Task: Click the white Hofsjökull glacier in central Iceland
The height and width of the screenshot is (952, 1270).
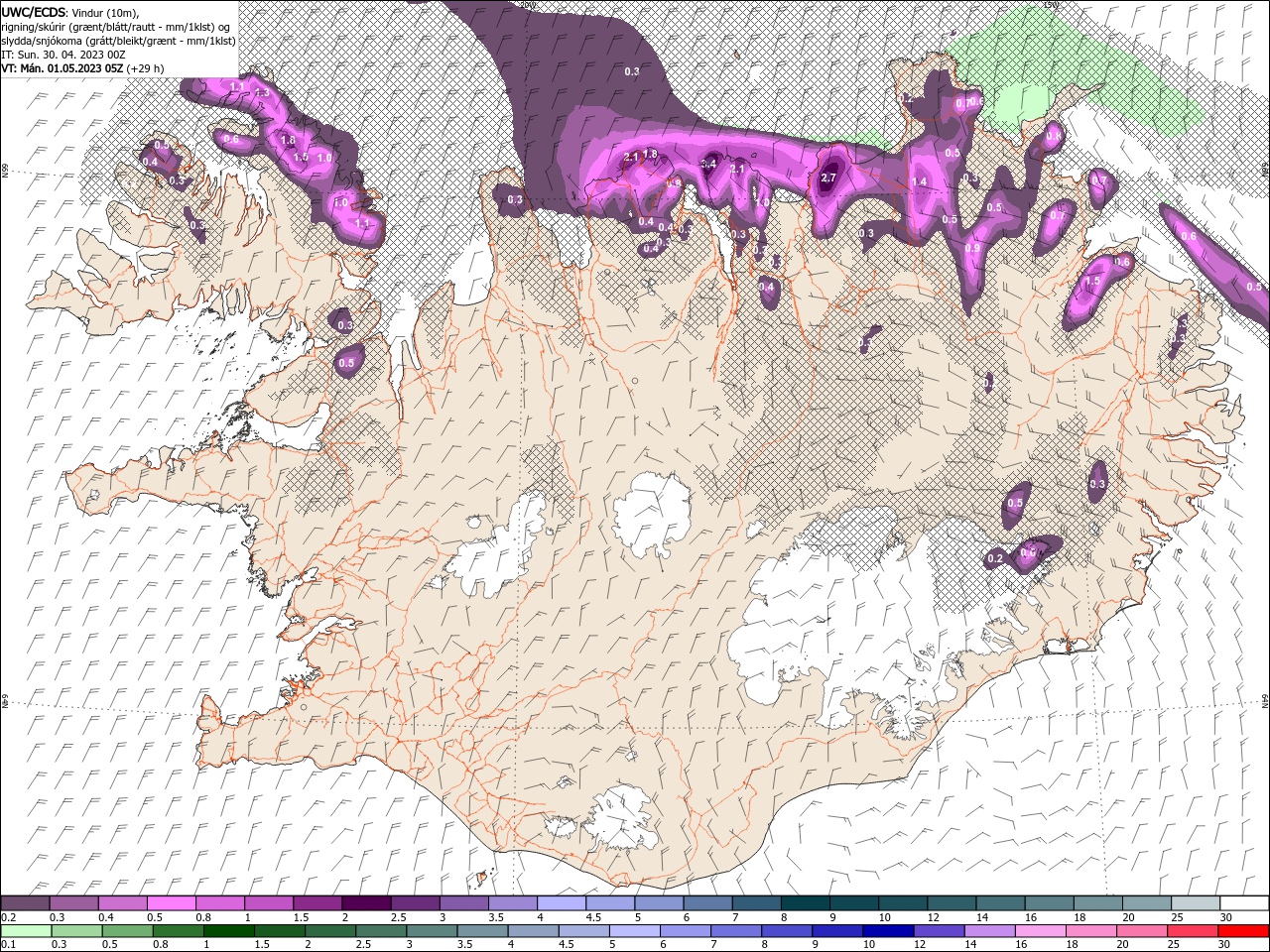Action: tap(652, 512)
